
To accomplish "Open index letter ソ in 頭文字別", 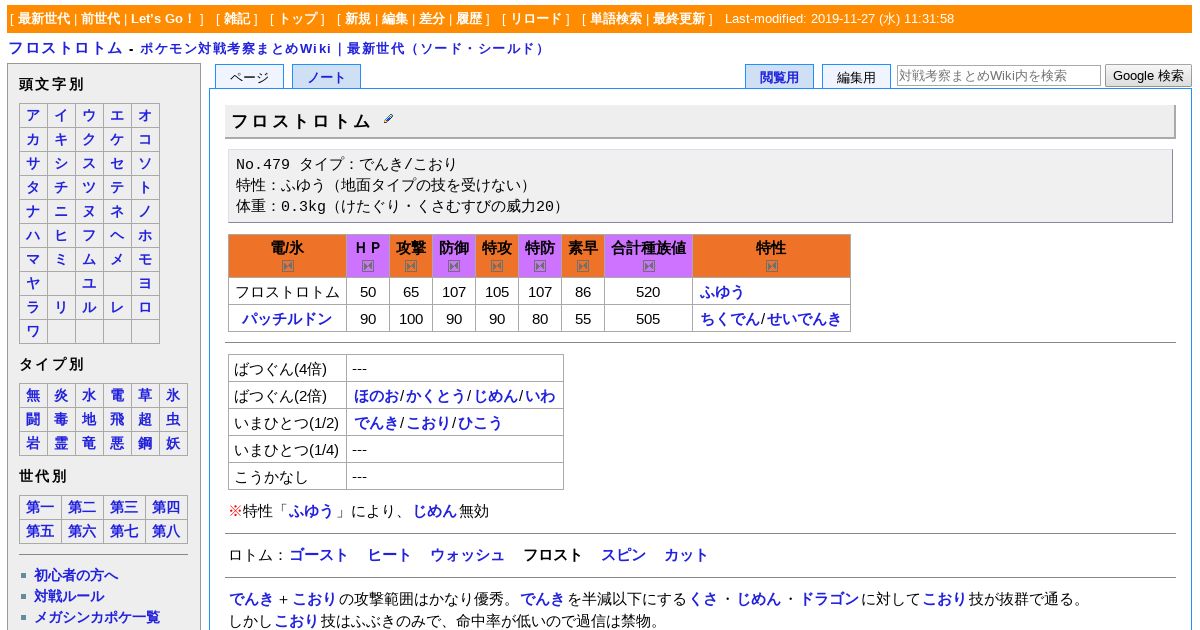I will coord(145,163).
